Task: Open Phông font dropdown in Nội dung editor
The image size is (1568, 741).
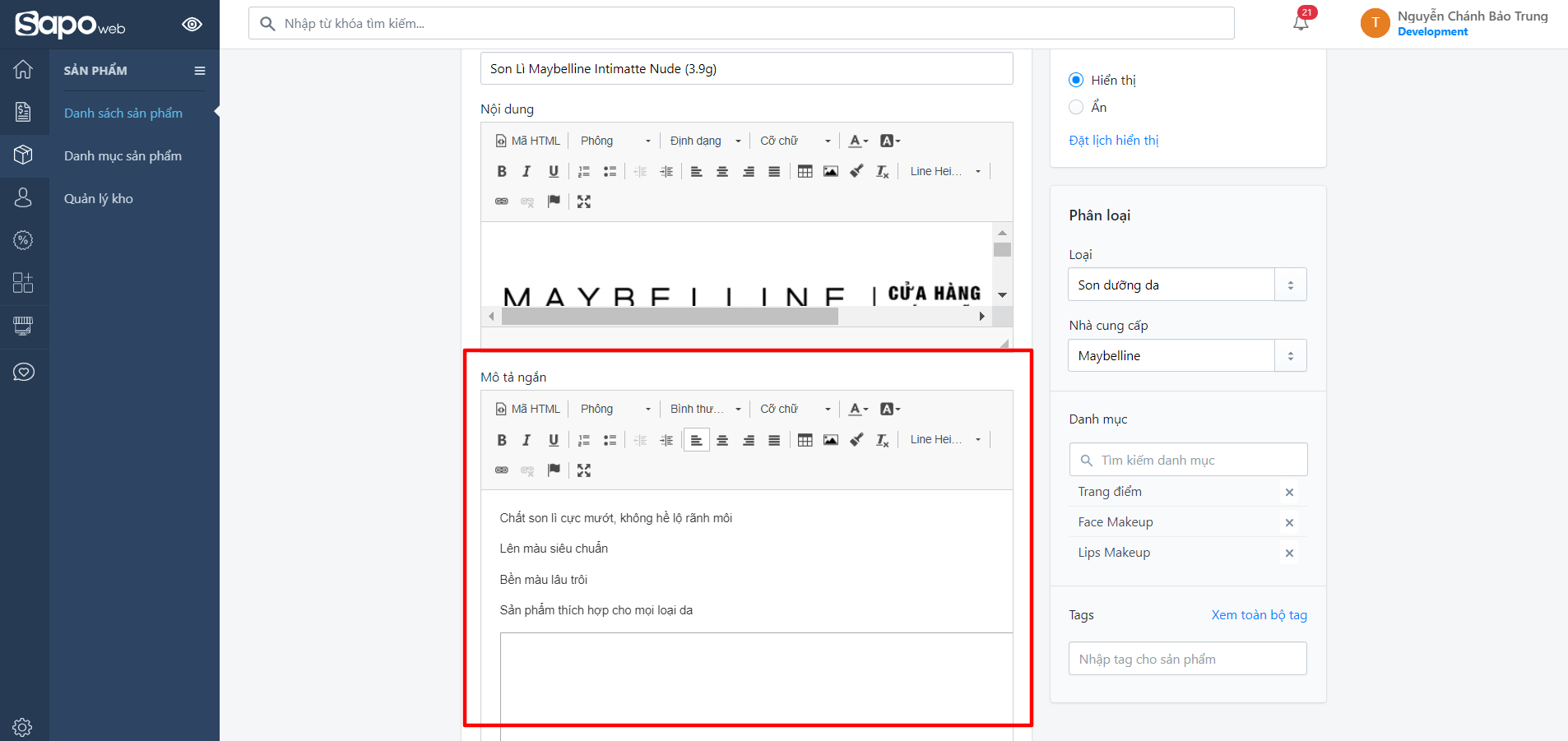Action: [615, 141]
